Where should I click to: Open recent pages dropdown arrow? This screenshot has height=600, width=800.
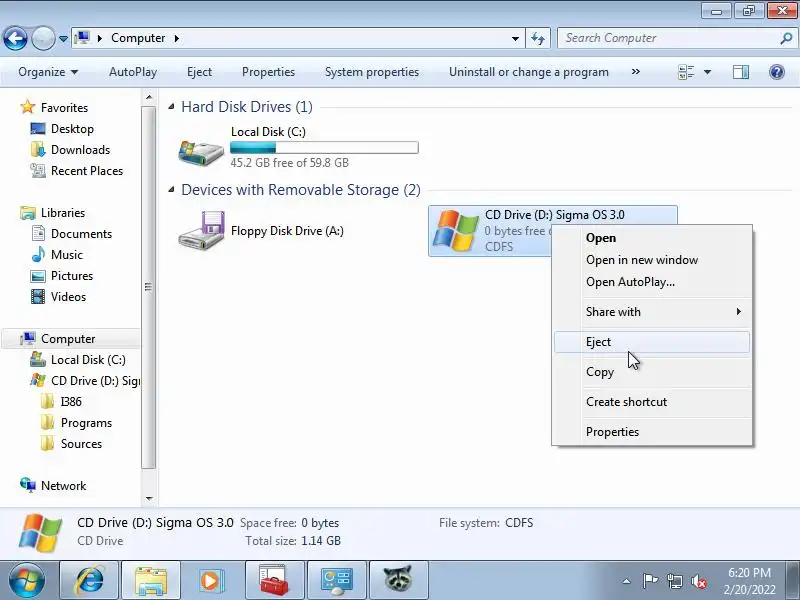63,39
